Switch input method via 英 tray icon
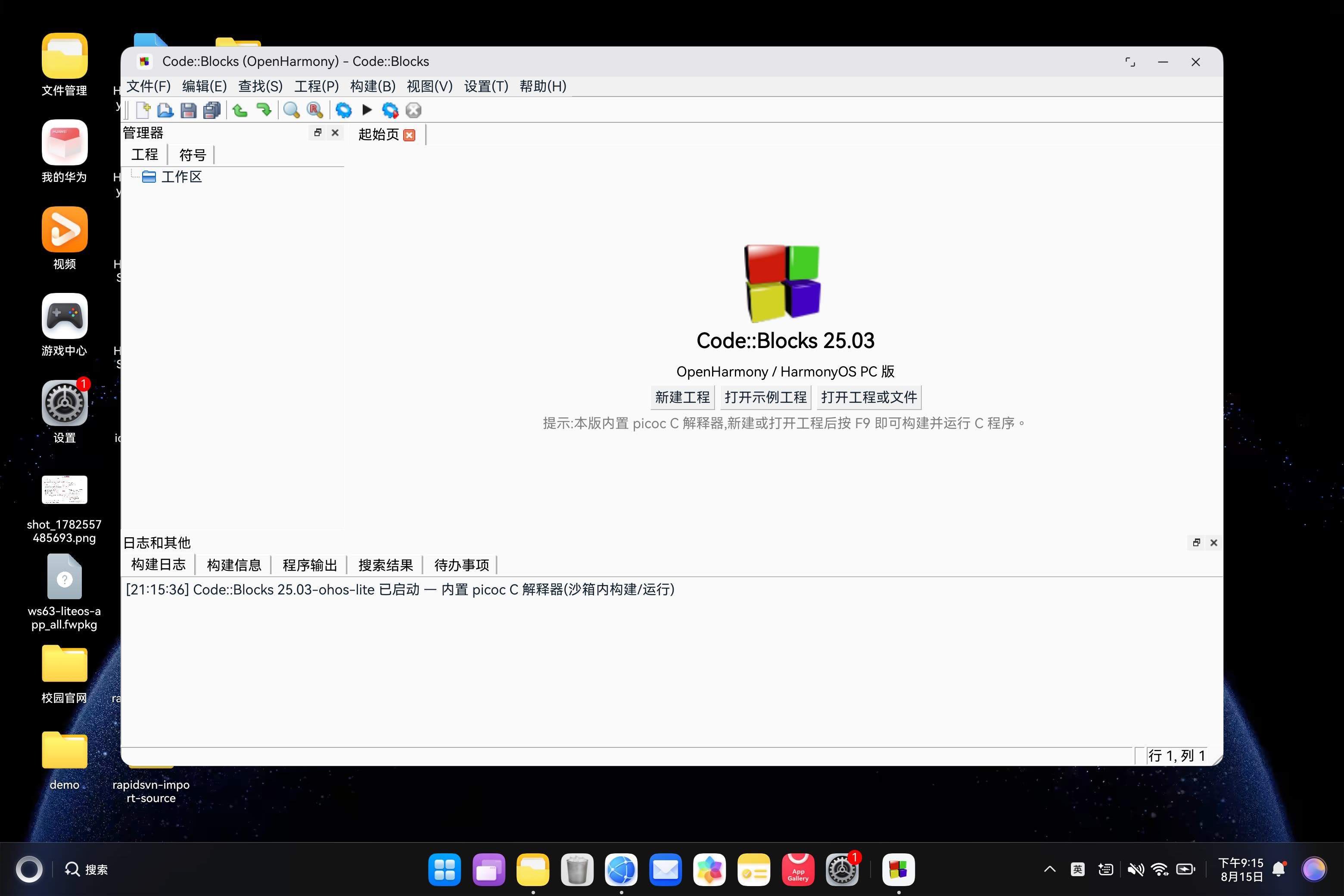The width and height of the screenshot is (1344, 896). point(1078,870)
